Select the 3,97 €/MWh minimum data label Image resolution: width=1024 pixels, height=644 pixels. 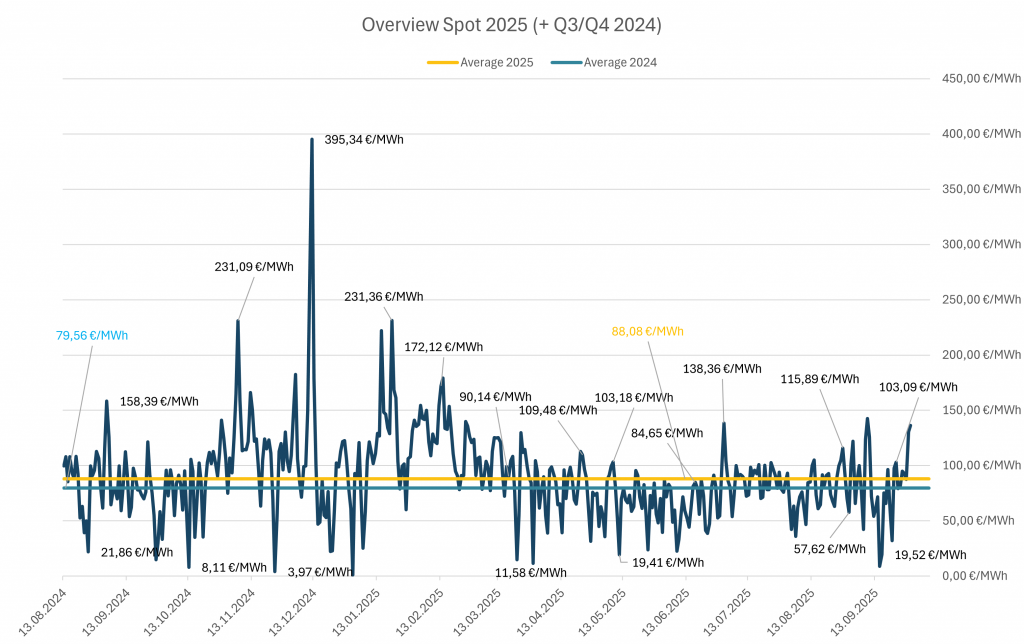point(320,572)
